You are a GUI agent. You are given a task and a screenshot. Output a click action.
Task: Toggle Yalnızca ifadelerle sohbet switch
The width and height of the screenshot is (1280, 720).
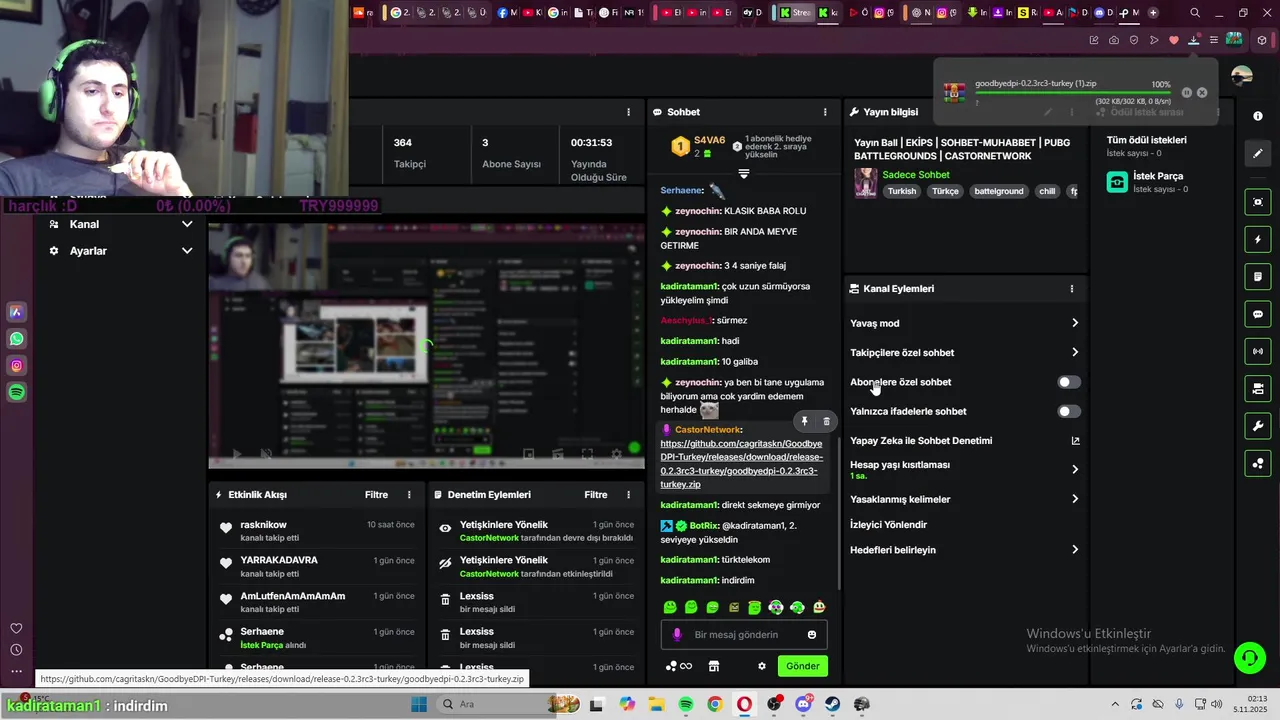1069,411
